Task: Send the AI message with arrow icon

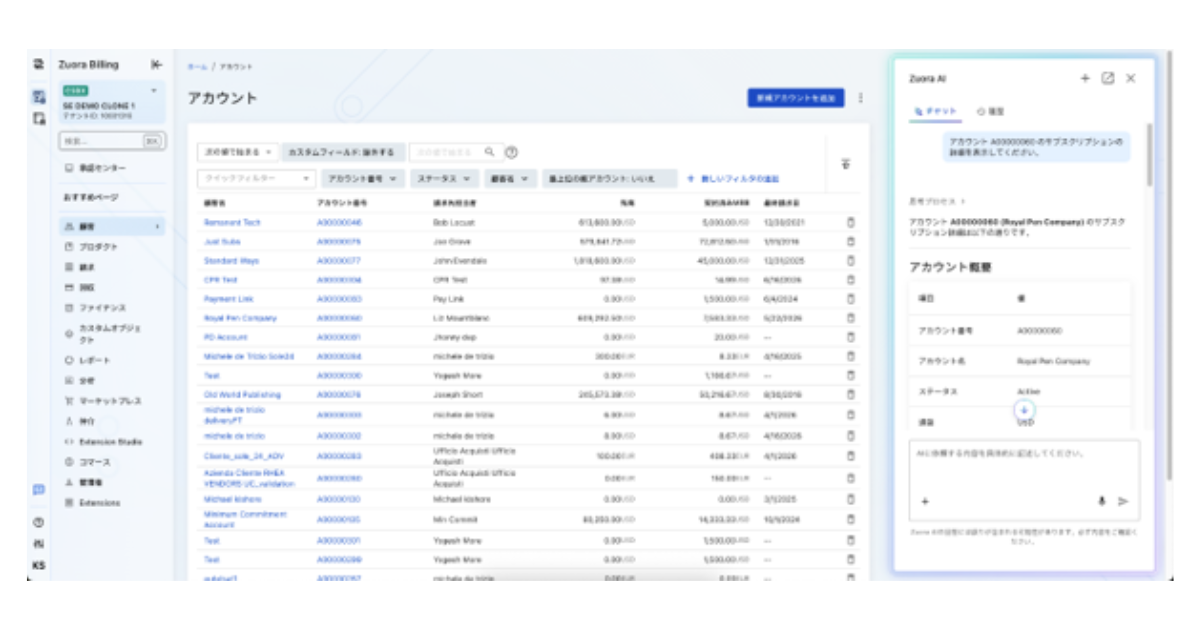Action: [x=1123, y=501]
